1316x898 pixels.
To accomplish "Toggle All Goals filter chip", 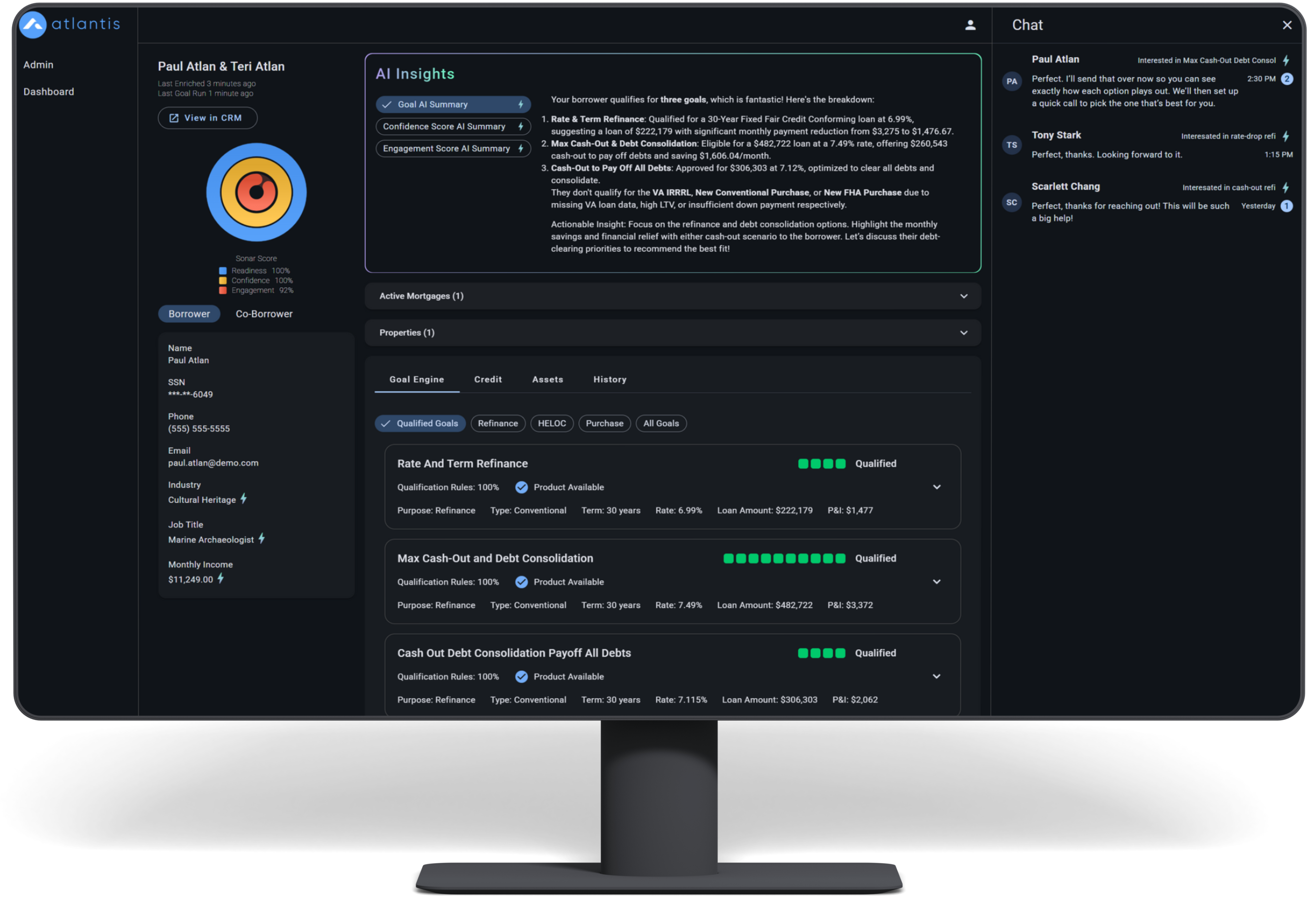I will click(x=661, y=423).
